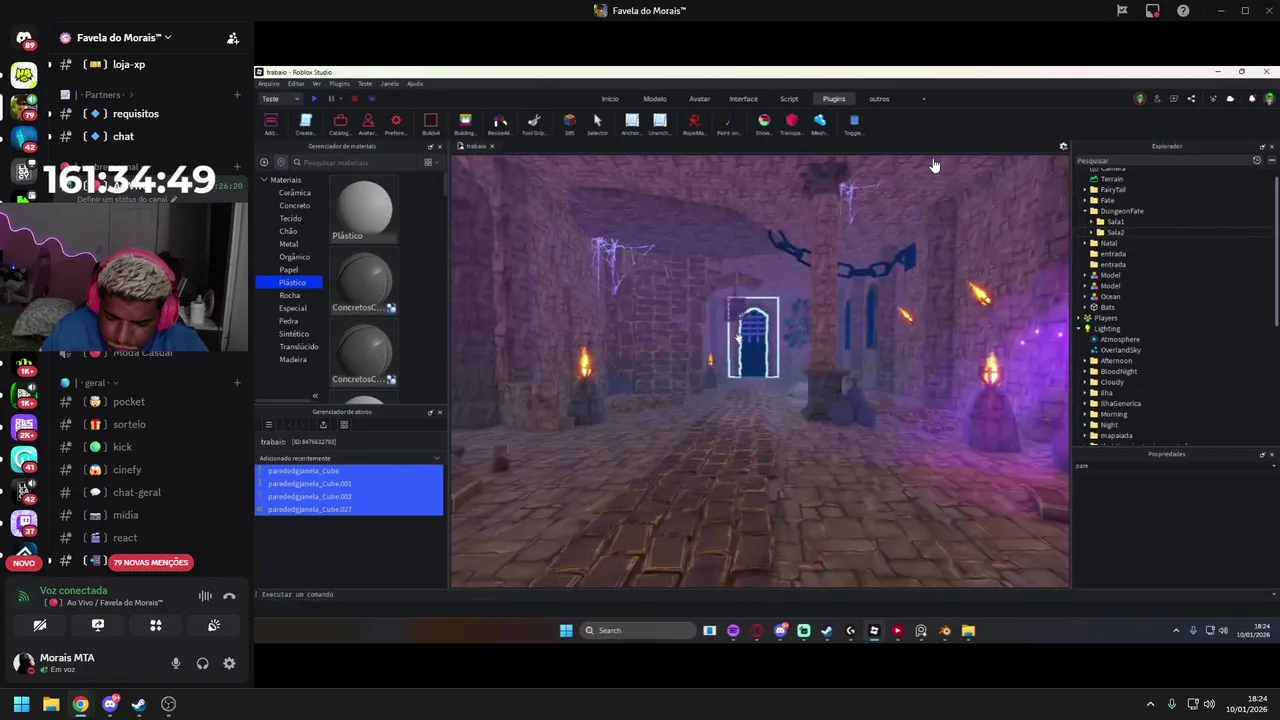Click the Building Tools plugin icon

[465, 120]
